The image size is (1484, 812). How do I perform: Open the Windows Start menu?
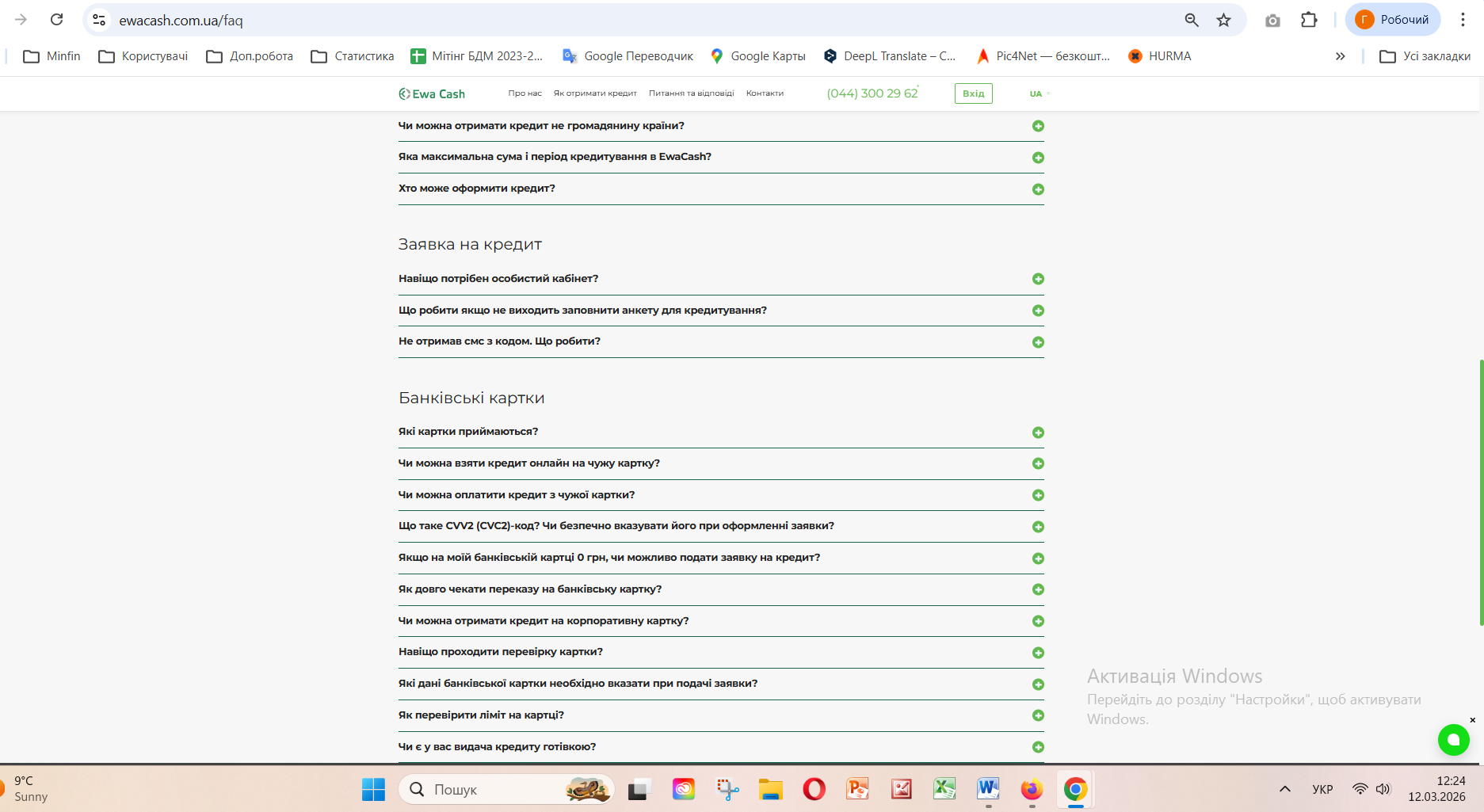(x=373, y=790)
